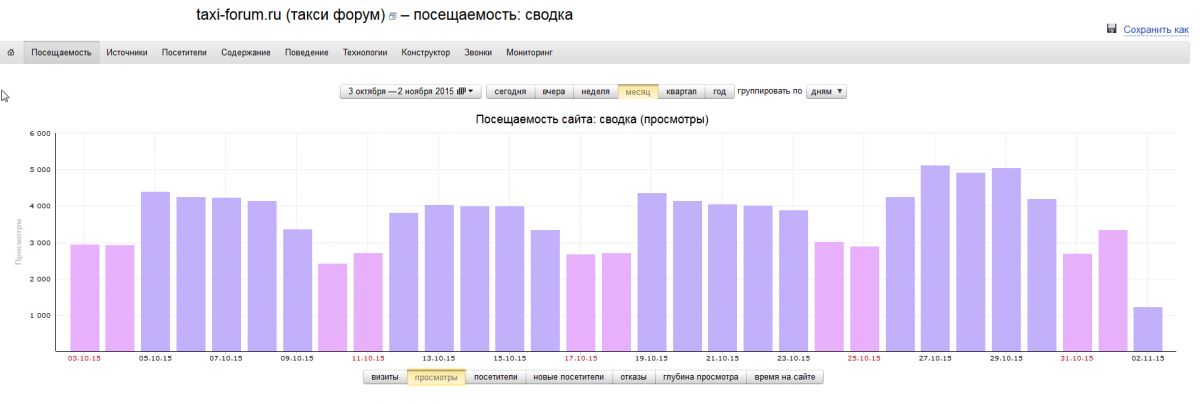Click the y-axis value 2 000
This screenshot has height=404, width=1200.
tap(40, 279)
